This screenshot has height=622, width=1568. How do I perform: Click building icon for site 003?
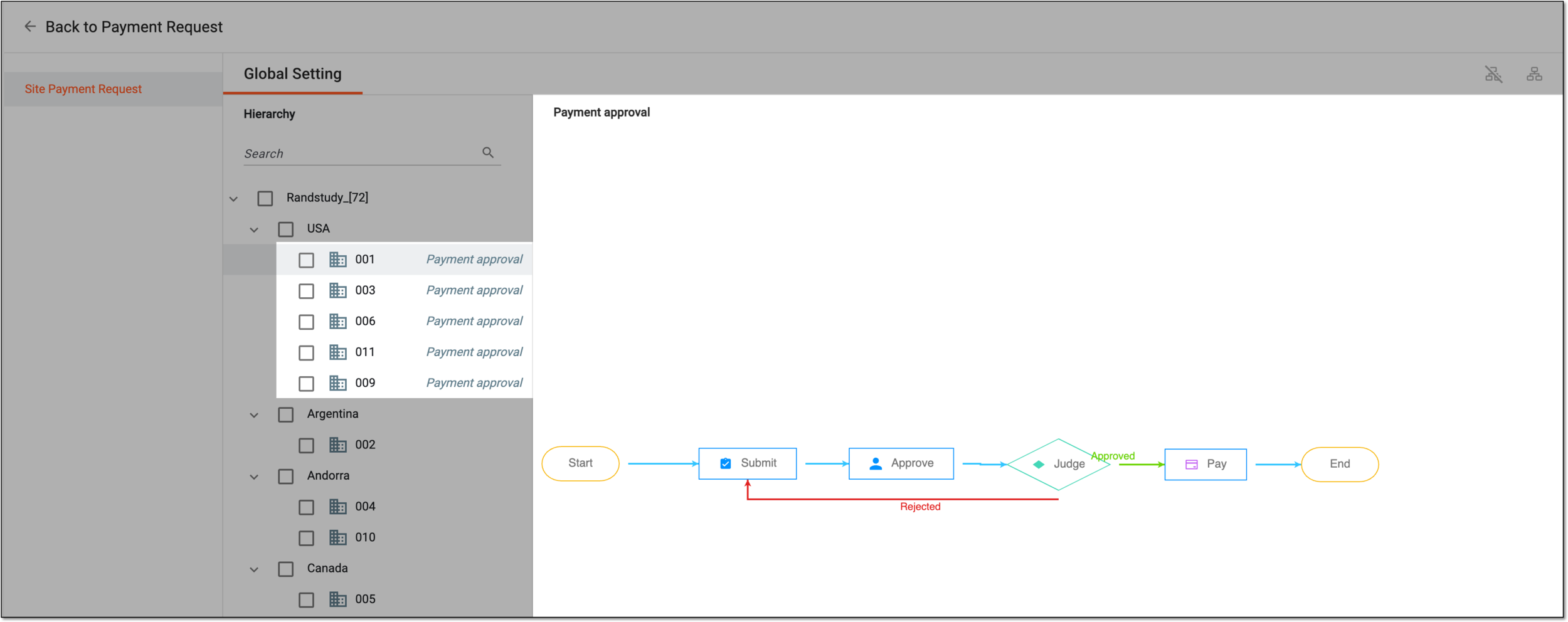[x=338, y=290]
